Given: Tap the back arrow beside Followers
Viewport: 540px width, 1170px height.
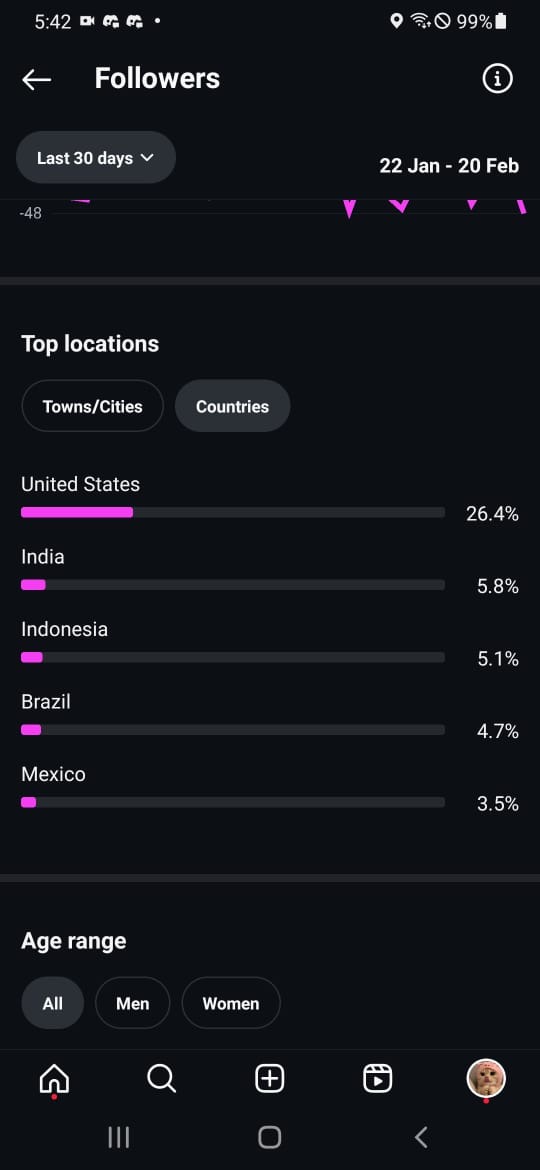Looking at the screenshot, I should (x=37, y=79).
